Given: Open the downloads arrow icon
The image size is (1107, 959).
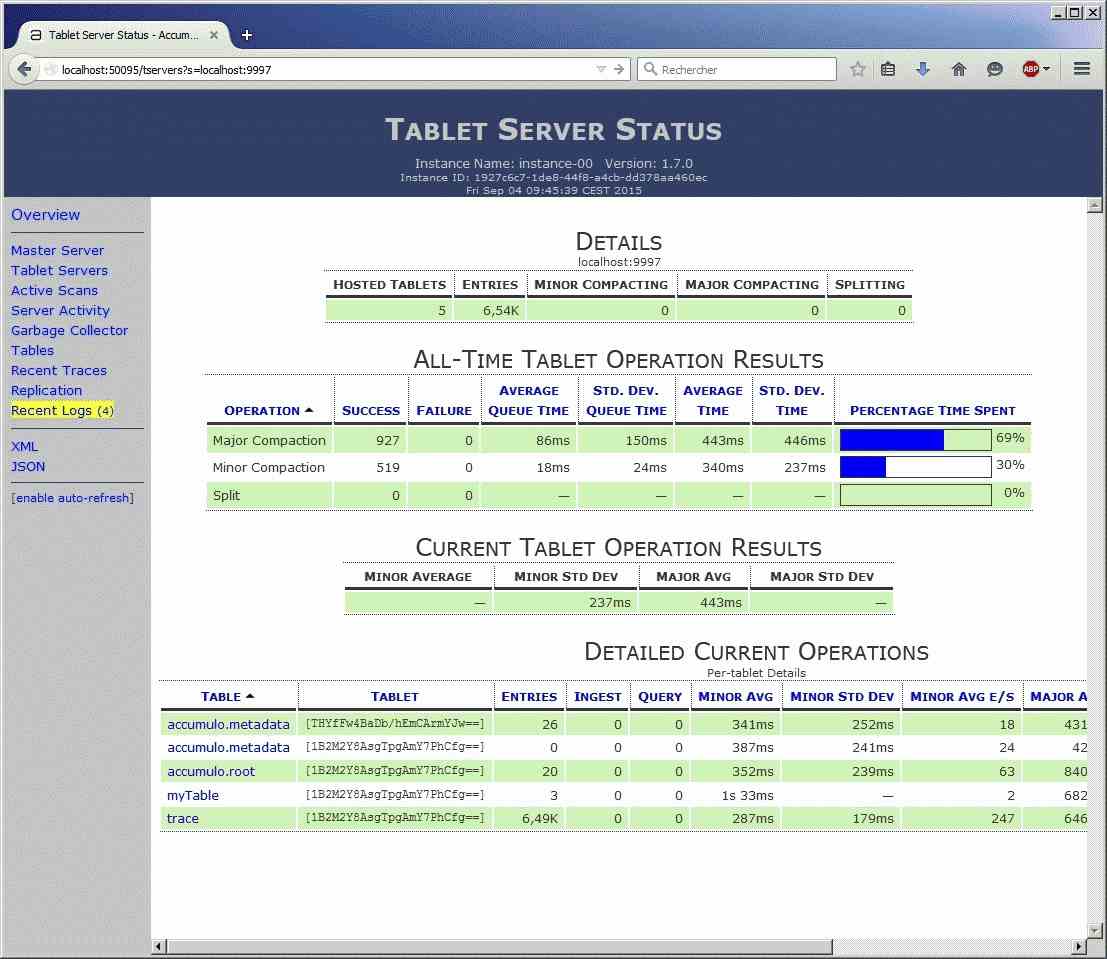Looking at the screenshot, I should [x=923, y=69].
